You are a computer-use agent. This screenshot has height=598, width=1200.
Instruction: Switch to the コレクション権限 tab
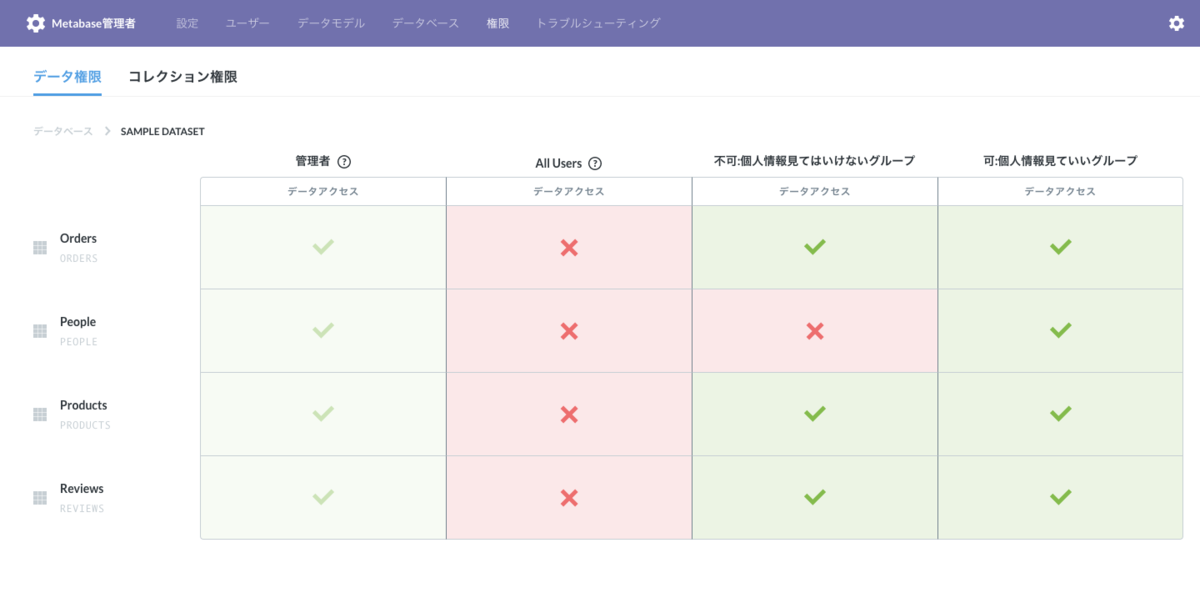click(x=183, y=76)
